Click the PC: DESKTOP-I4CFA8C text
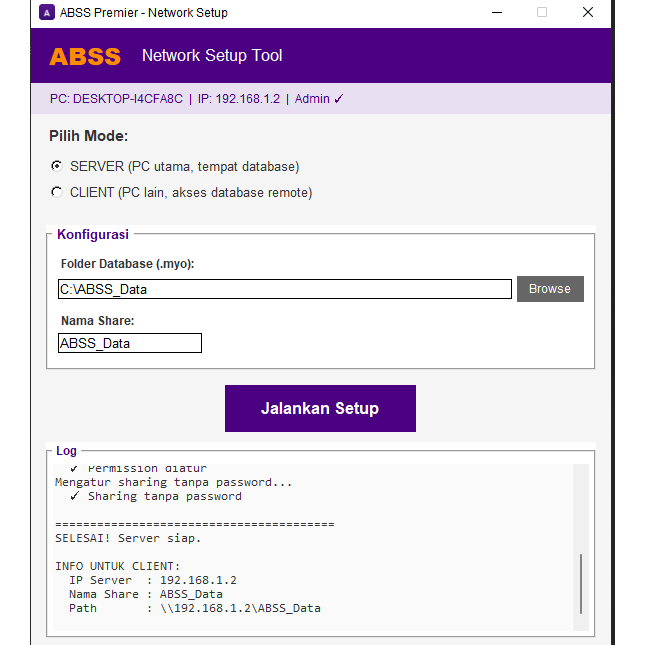 coord(116,99)
